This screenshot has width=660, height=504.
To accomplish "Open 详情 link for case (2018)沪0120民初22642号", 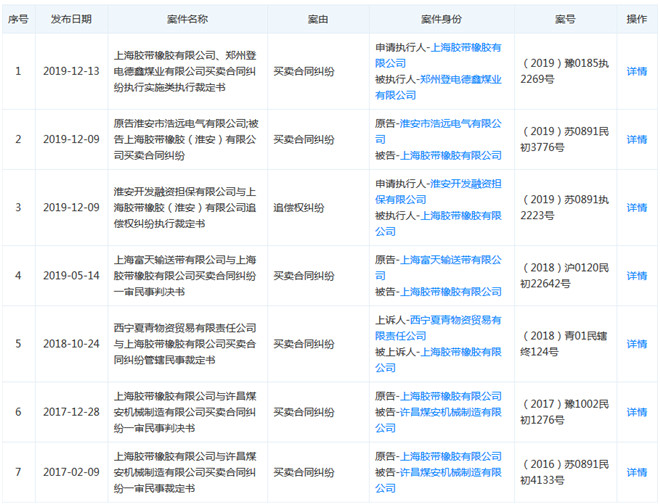I will pos(636,276).
